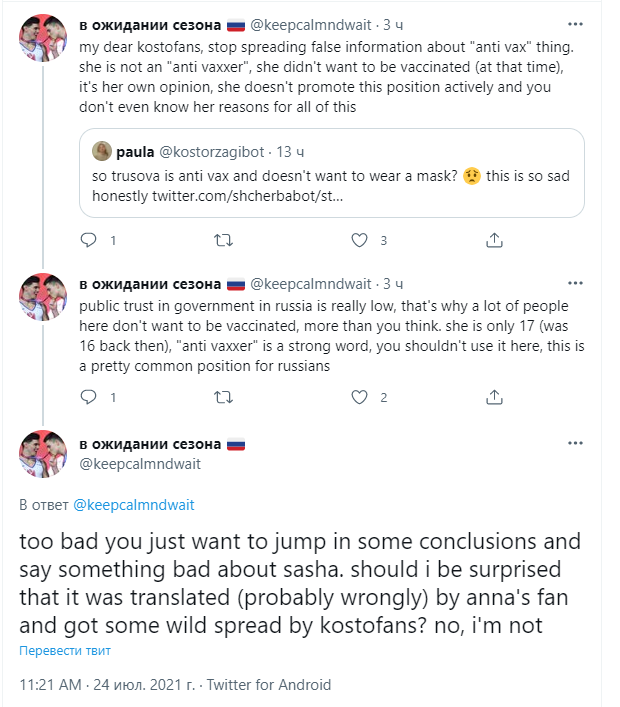Like the first tweet with 3 likes
This screenshot has height=707, width=620.
360,240
